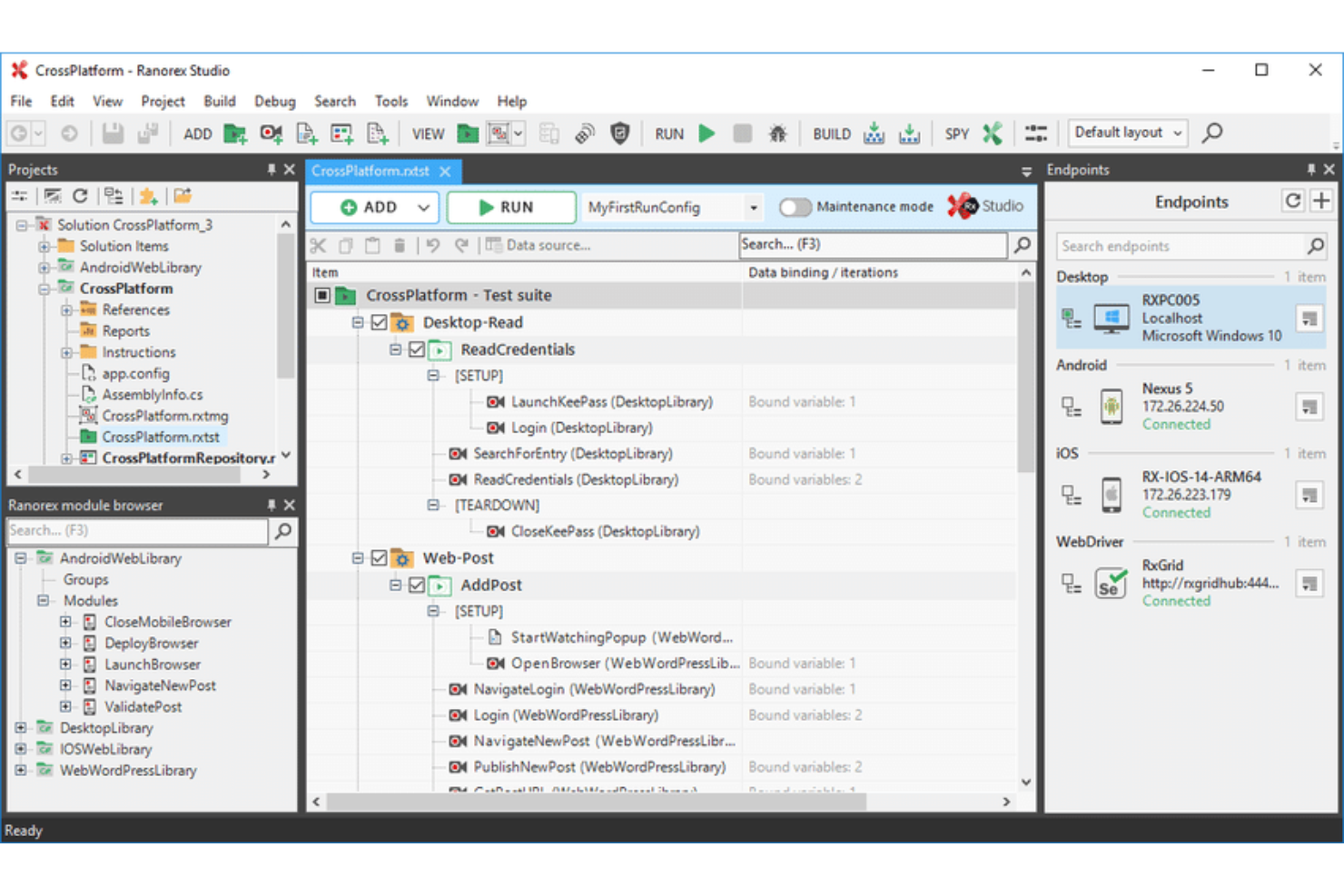Open the MyFirstRunConfig dropdown

752,207
